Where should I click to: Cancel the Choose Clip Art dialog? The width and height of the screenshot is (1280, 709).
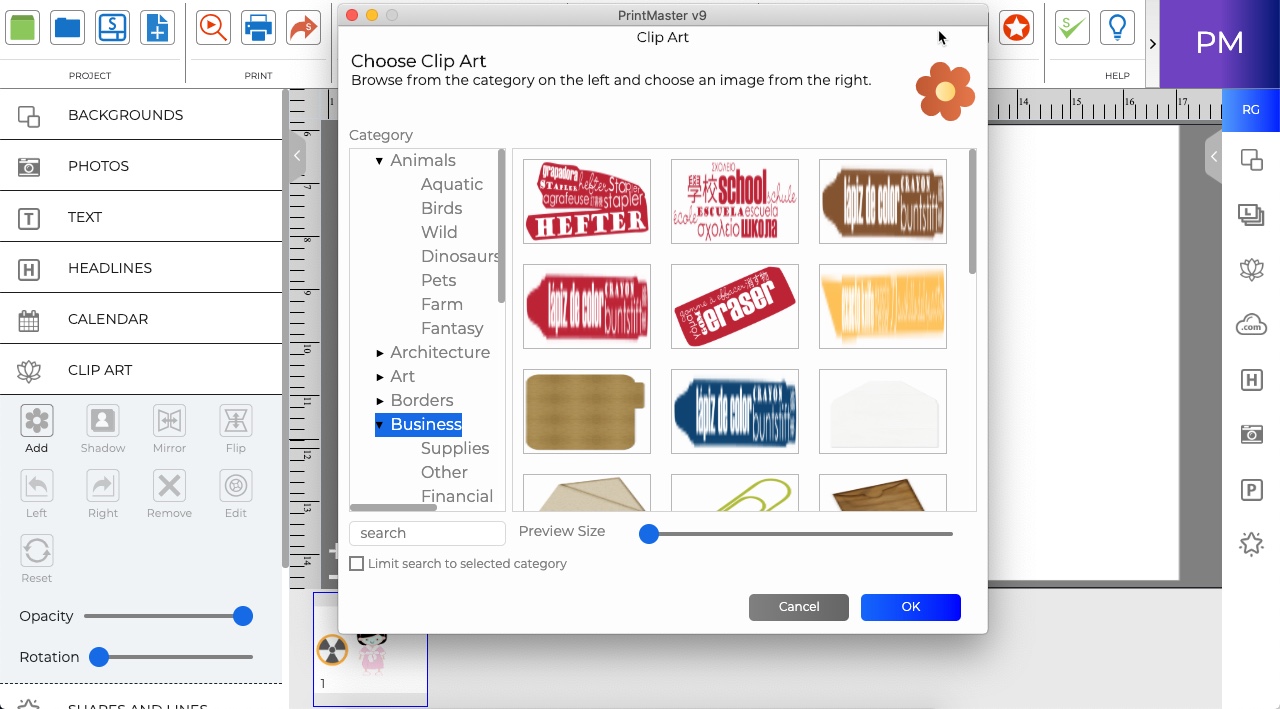pos(798,607)
